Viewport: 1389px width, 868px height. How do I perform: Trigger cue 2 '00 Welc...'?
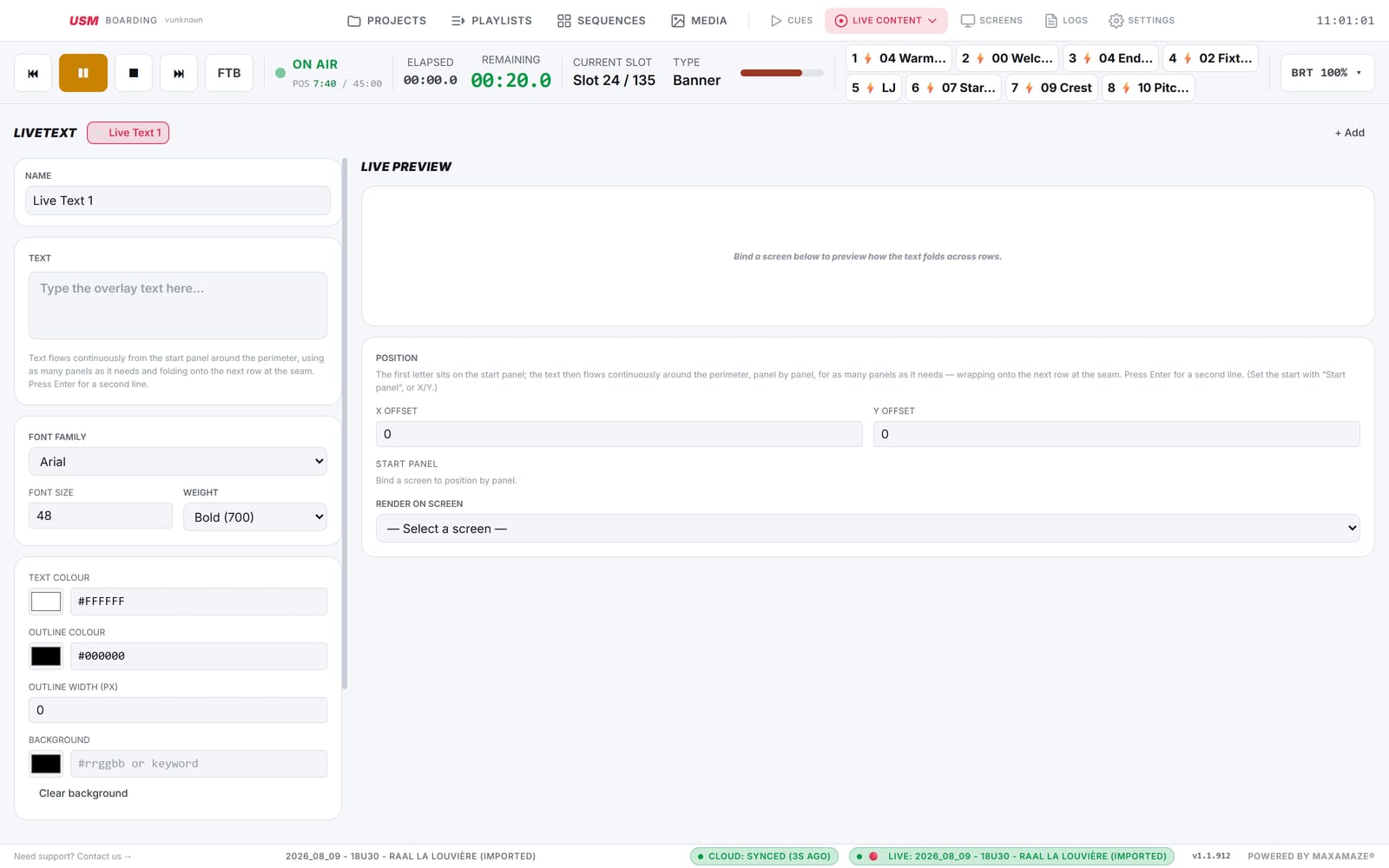pos(1007,58)
